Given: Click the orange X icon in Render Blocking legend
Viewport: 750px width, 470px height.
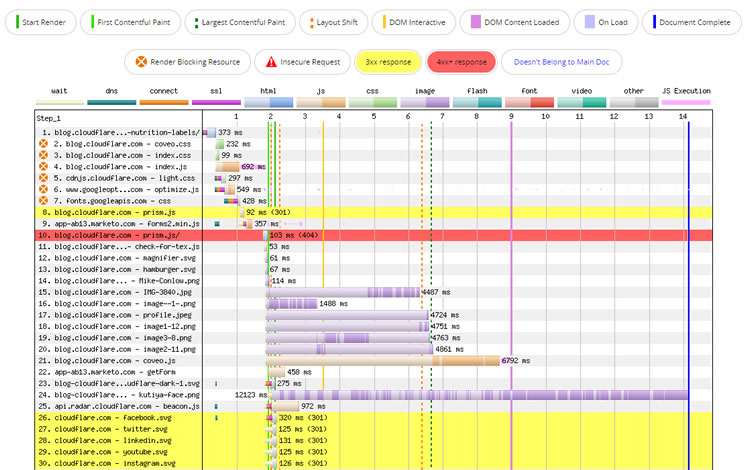Looking at the screenshot, I should 141,62.
